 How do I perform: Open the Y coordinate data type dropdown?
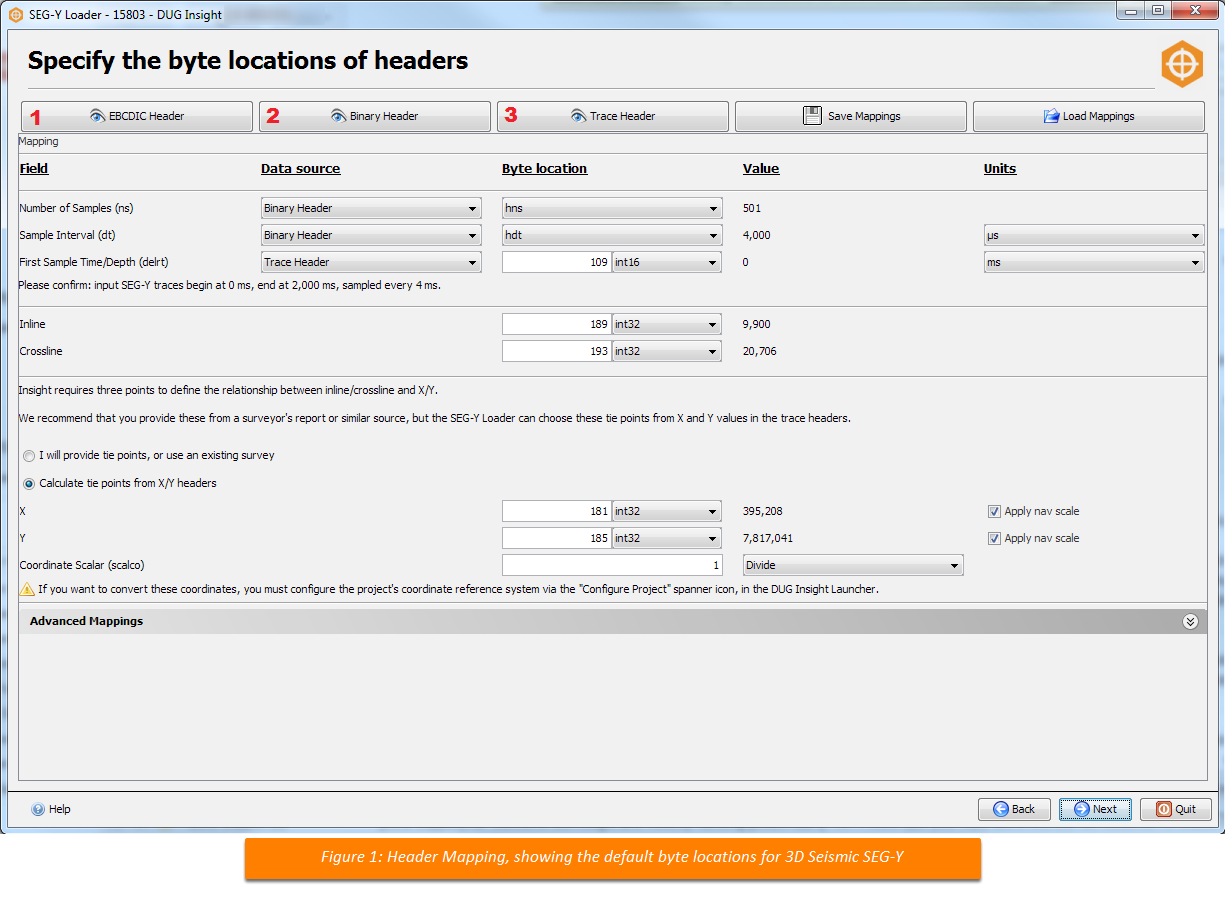pyautogui.click(x=667, y=538)
